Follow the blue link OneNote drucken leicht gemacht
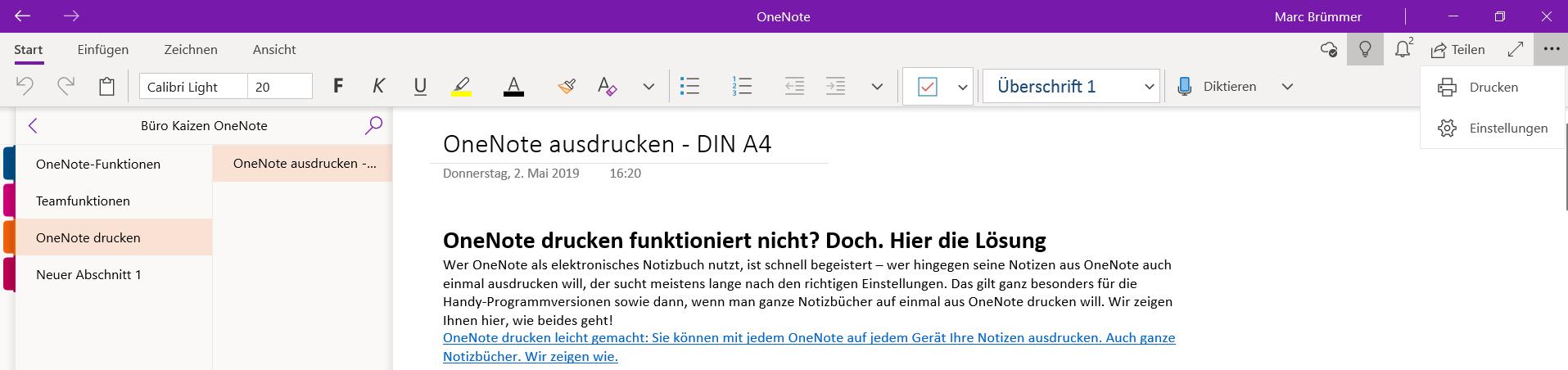This screenshot has height=370, width=1568. pyautogui.click(x=809, y=347)
